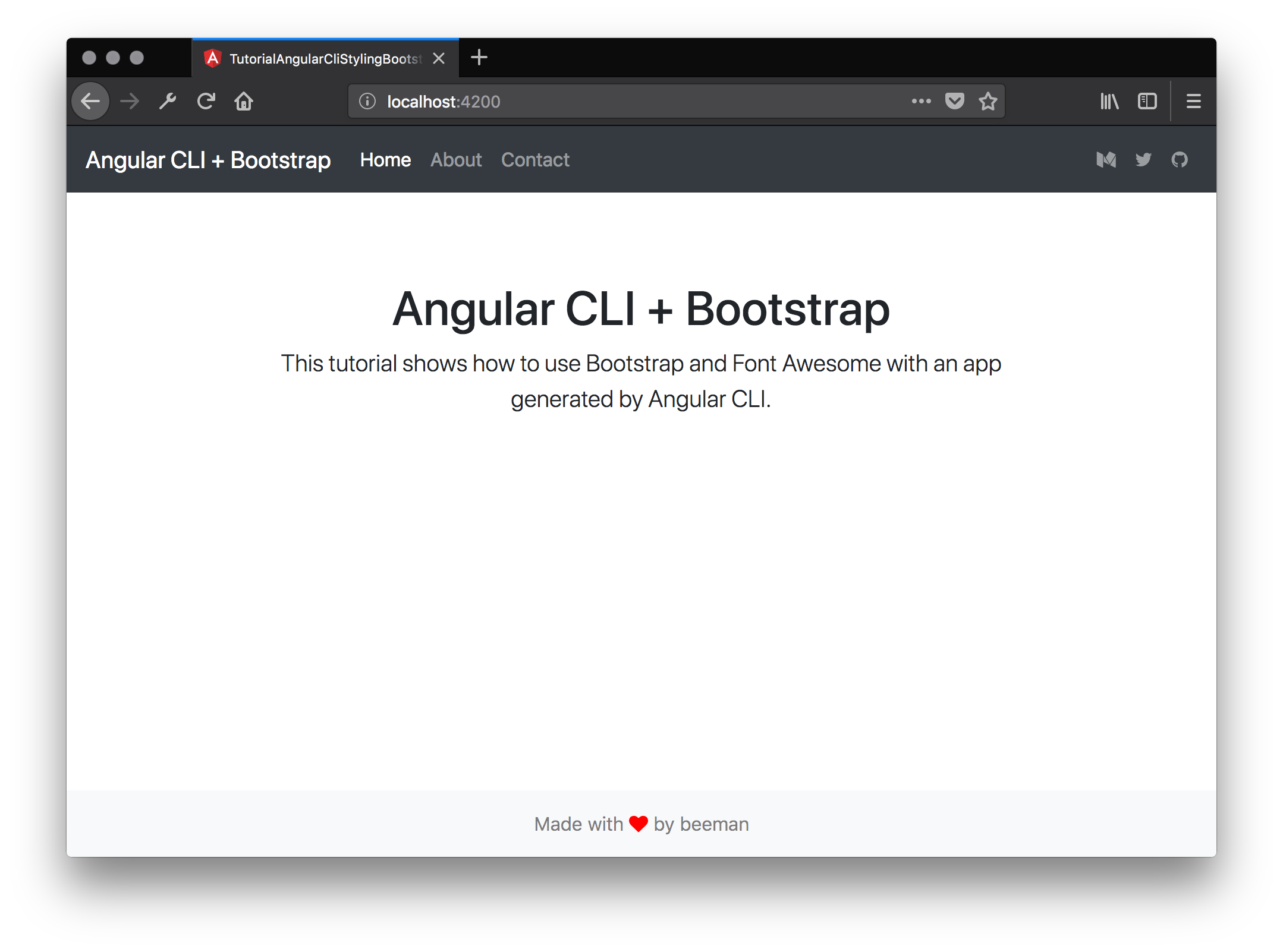This screenshot has width=1283, height=952.
Task: Click the GitHub icon in navbar
Action: click(x=1180, y=159)
